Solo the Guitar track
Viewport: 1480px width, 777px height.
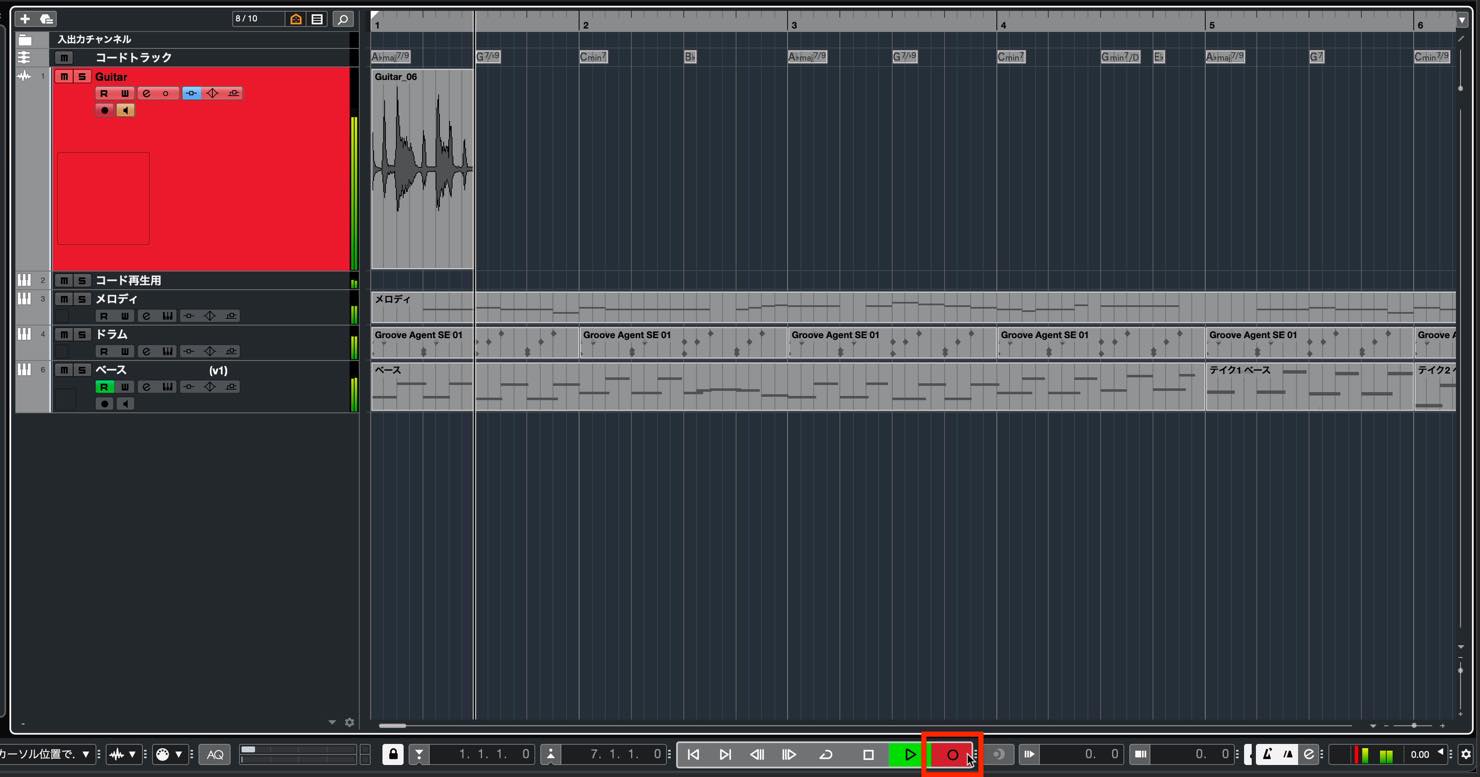pos(82,77)
